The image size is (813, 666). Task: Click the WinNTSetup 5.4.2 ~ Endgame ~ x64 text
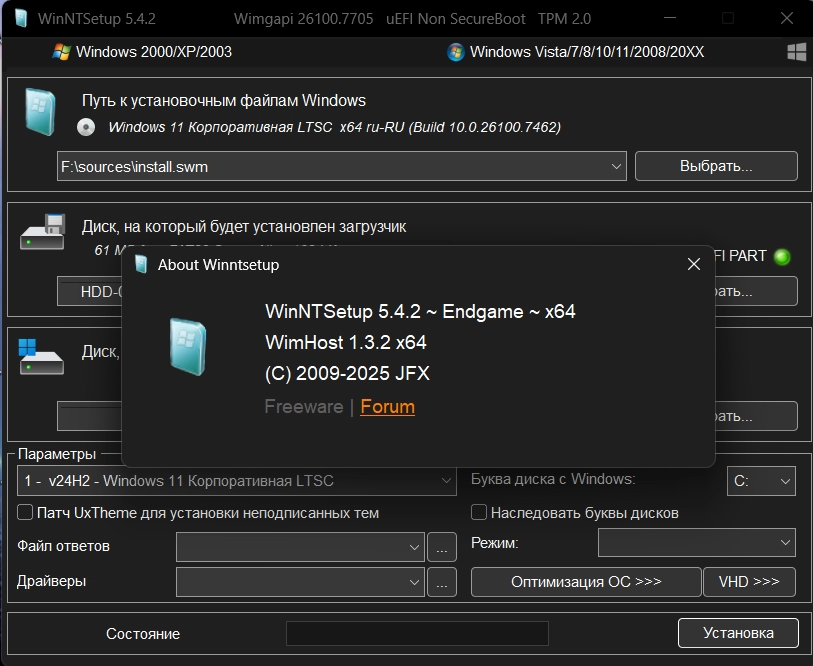(x=420, y=312)
